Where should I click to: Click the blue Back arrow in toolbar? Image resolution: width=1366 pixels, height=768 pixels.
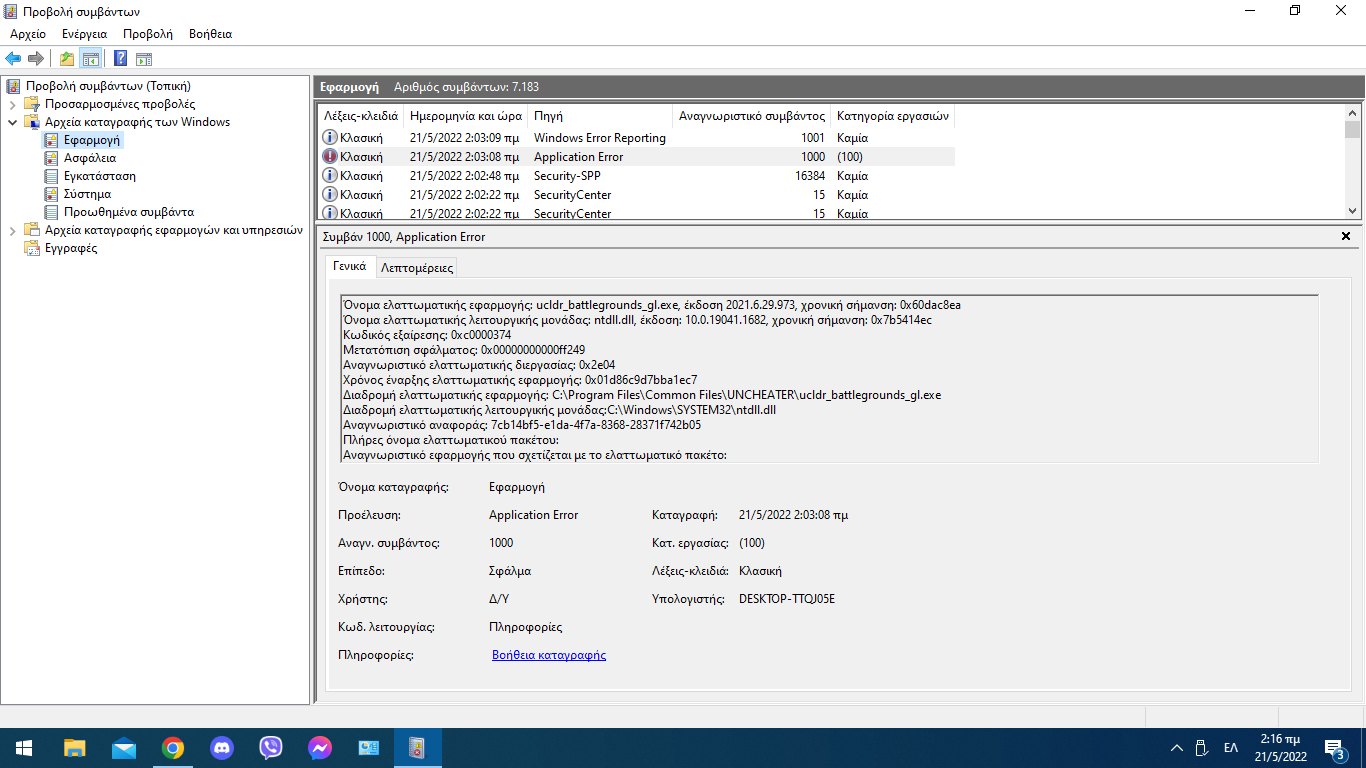[x=13, y=59]
